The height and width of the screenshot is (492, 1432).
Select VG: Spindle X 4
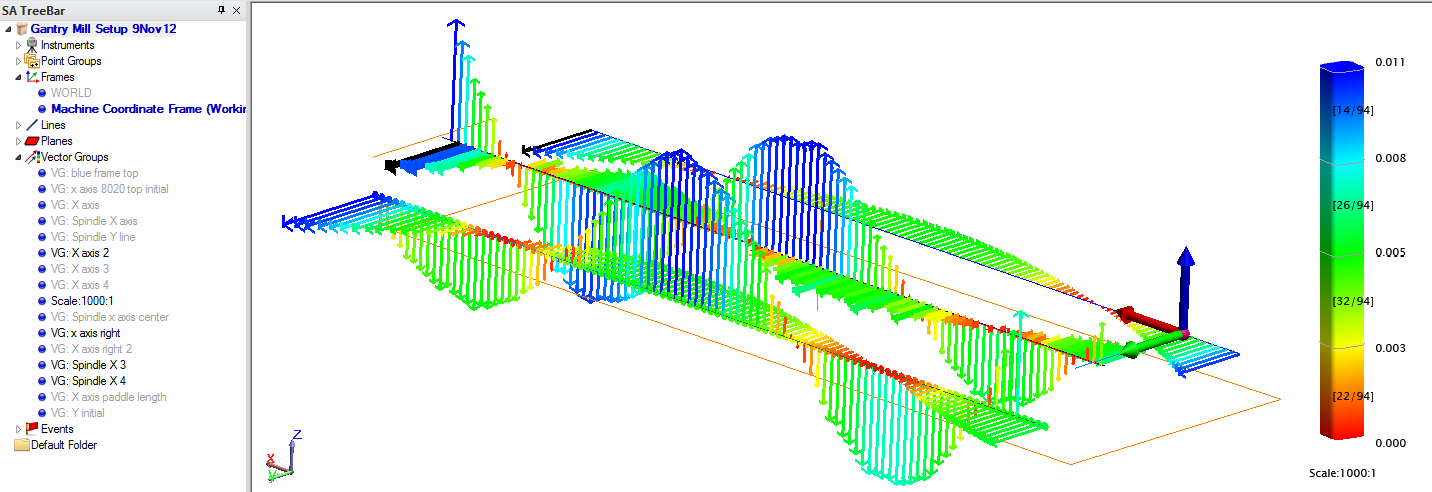click(88, 381)
